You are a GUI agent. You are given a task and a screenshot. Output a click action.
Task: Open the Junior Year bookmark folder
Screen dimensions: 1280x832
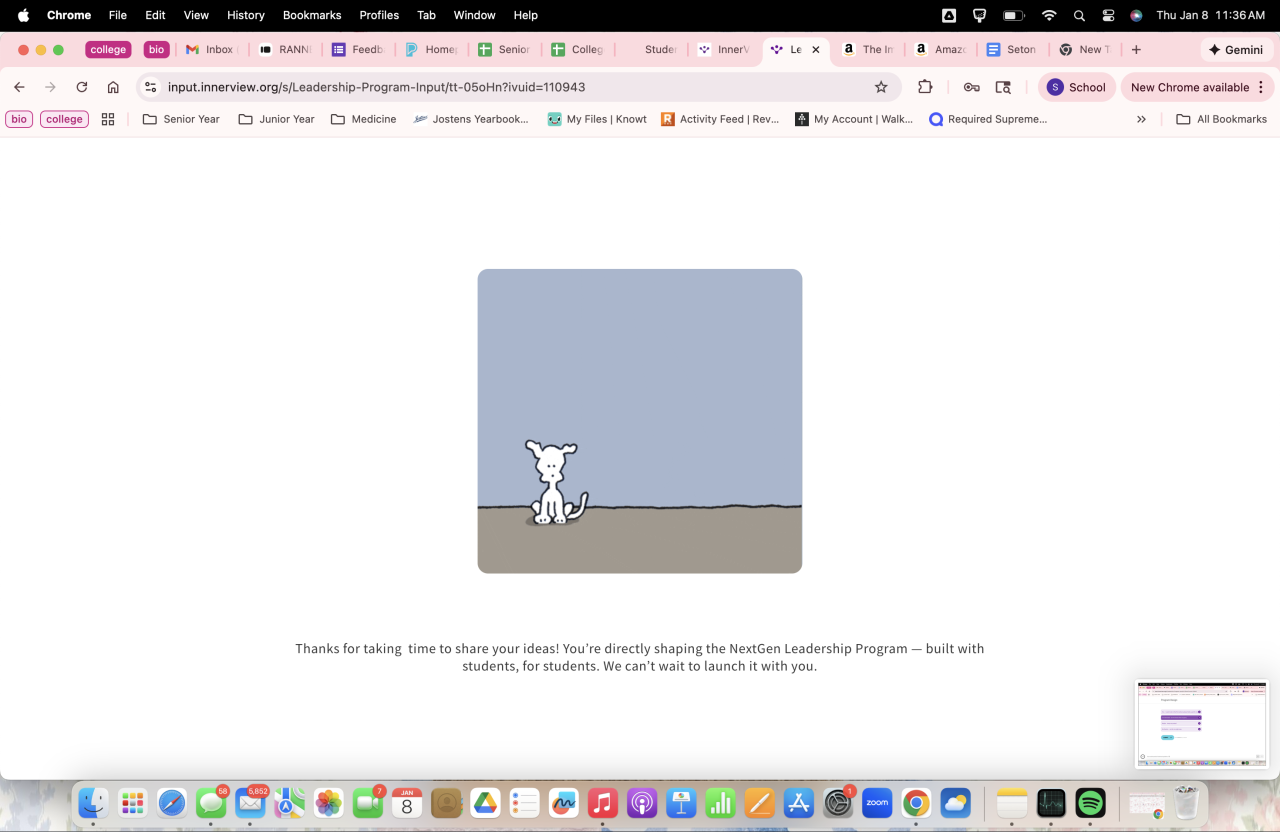(276, 119)
